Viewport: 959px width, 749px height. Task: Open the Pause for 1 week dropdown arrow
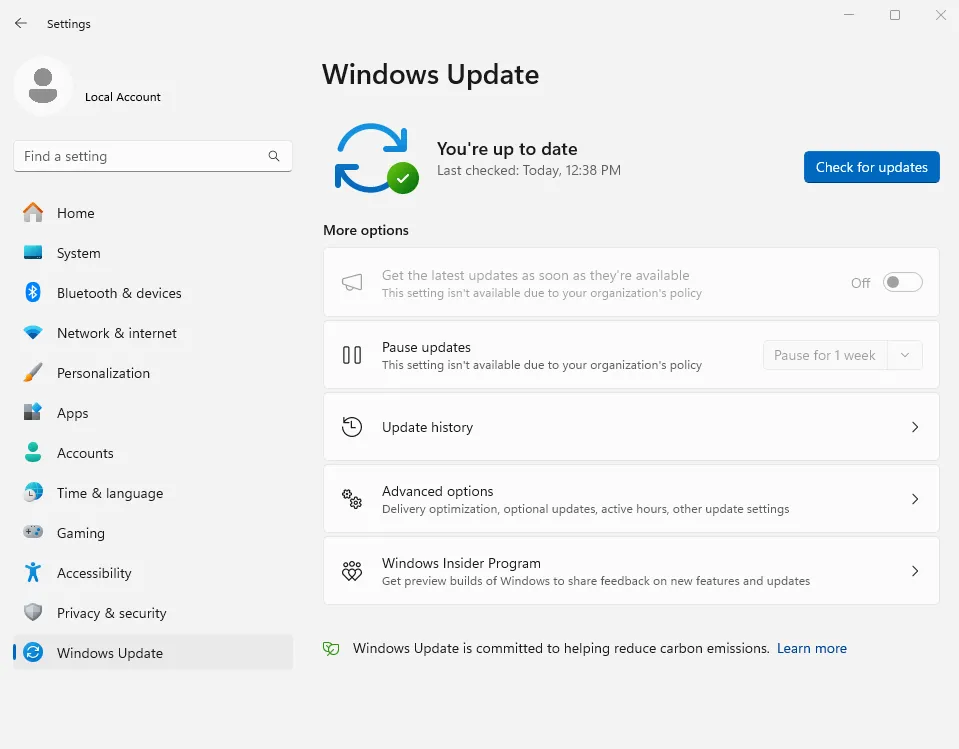click(x=905, y=355)
